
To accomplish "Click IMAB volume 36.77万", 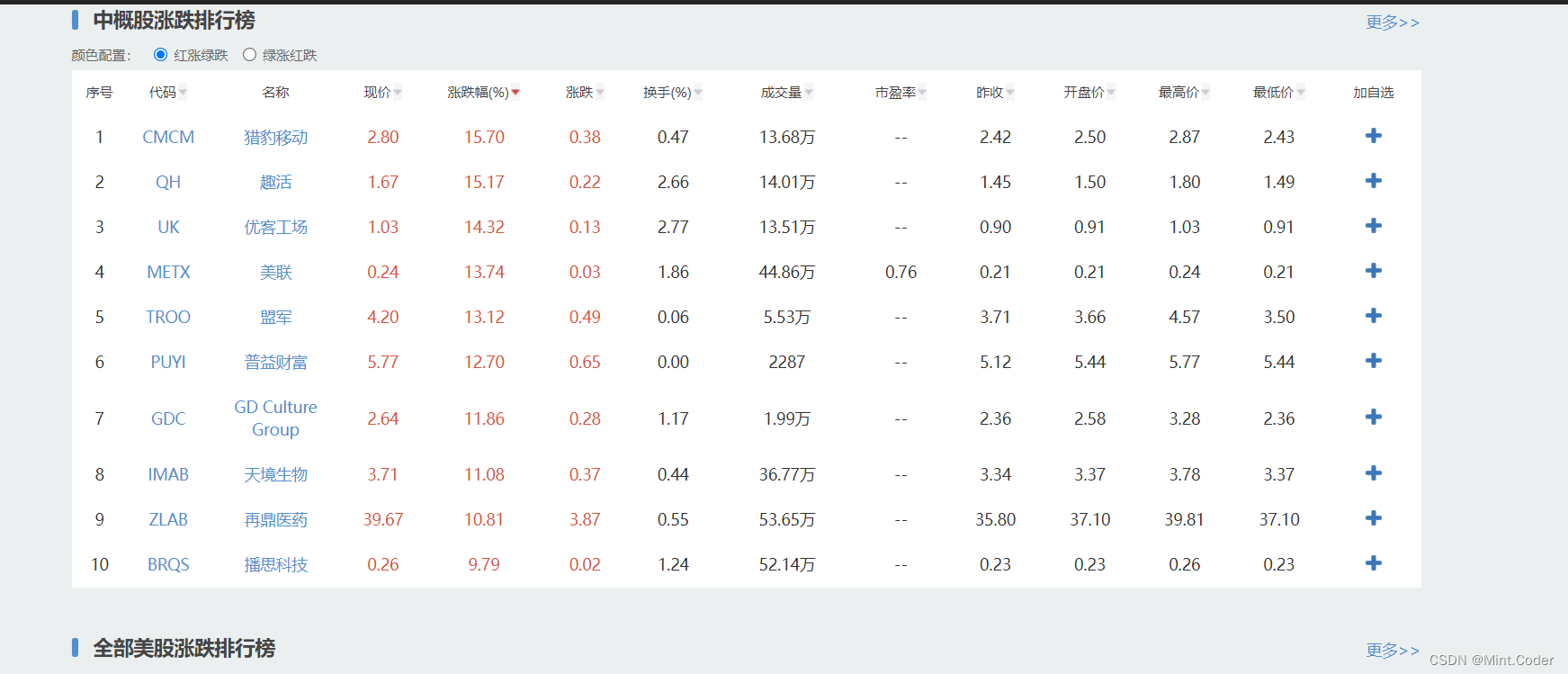I will coord(786,474).
